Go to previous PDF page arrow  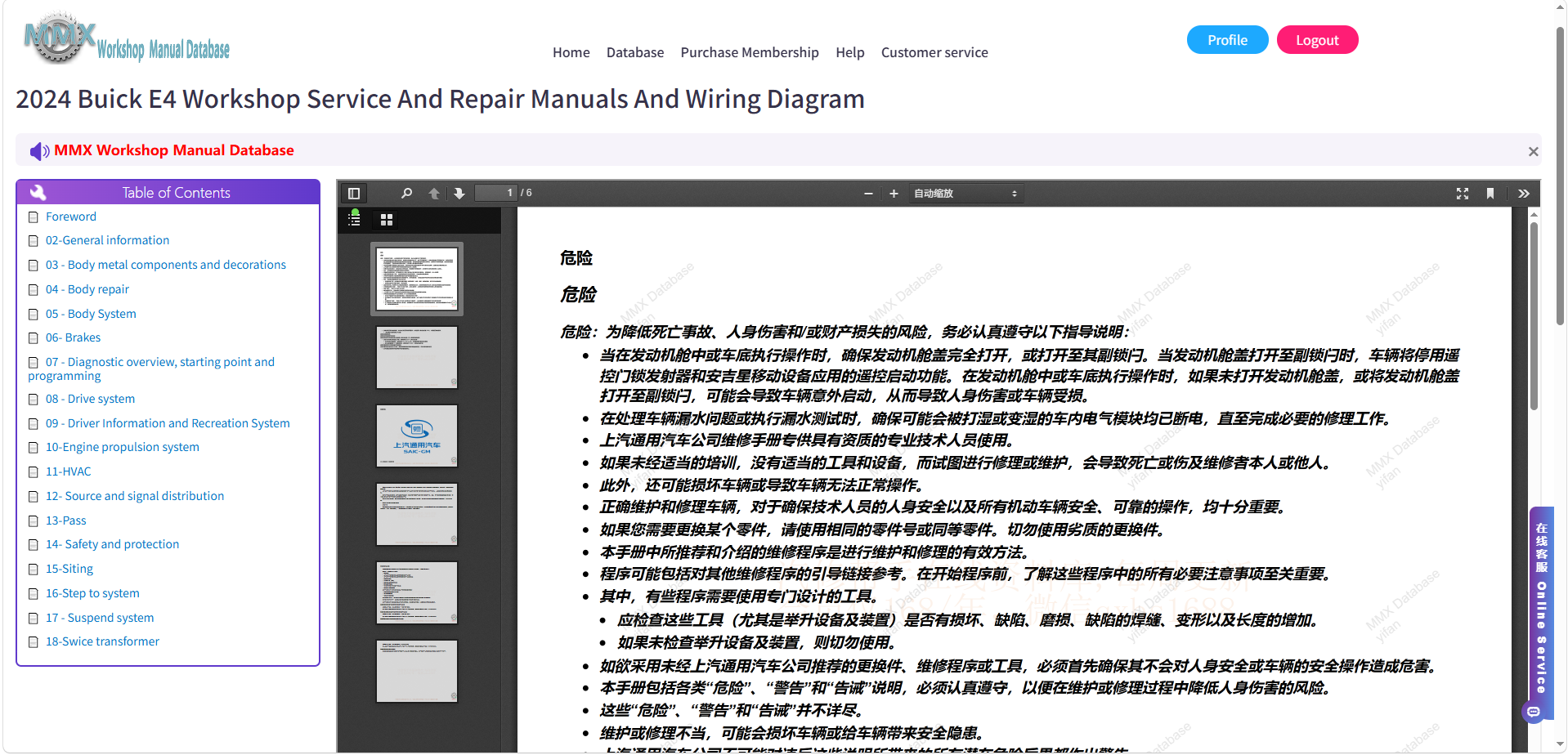(x=434, y=194)
